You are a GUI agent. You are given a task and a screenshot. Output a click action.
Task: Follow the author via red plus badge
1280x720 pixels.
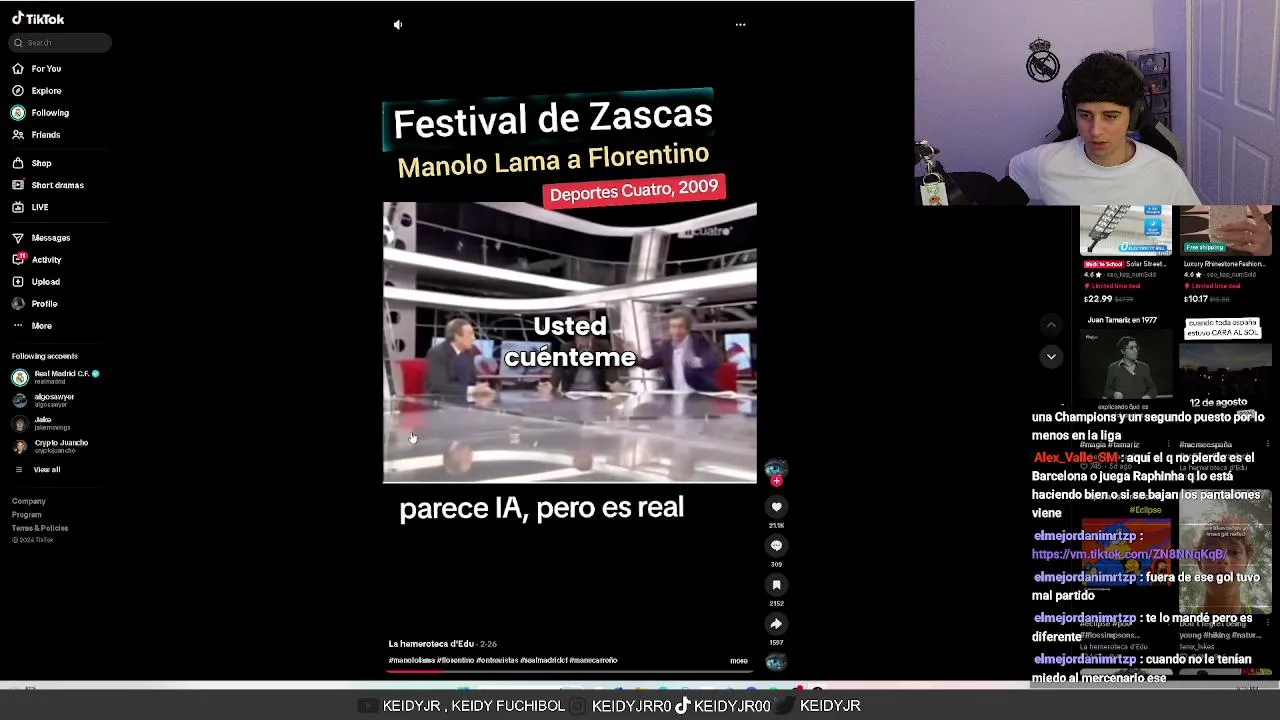pyautogui.click(x=776, y=481)
